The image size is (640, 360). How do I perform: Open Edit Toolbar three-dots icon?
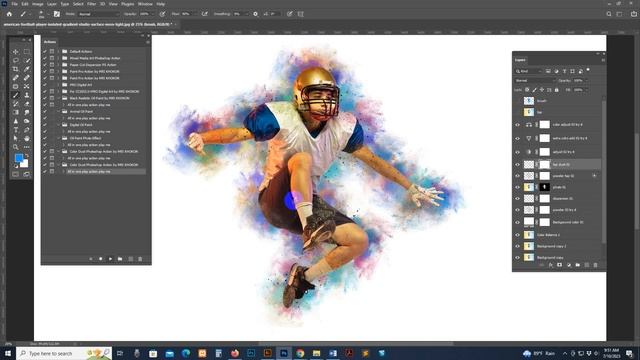(x=27, y=147)
